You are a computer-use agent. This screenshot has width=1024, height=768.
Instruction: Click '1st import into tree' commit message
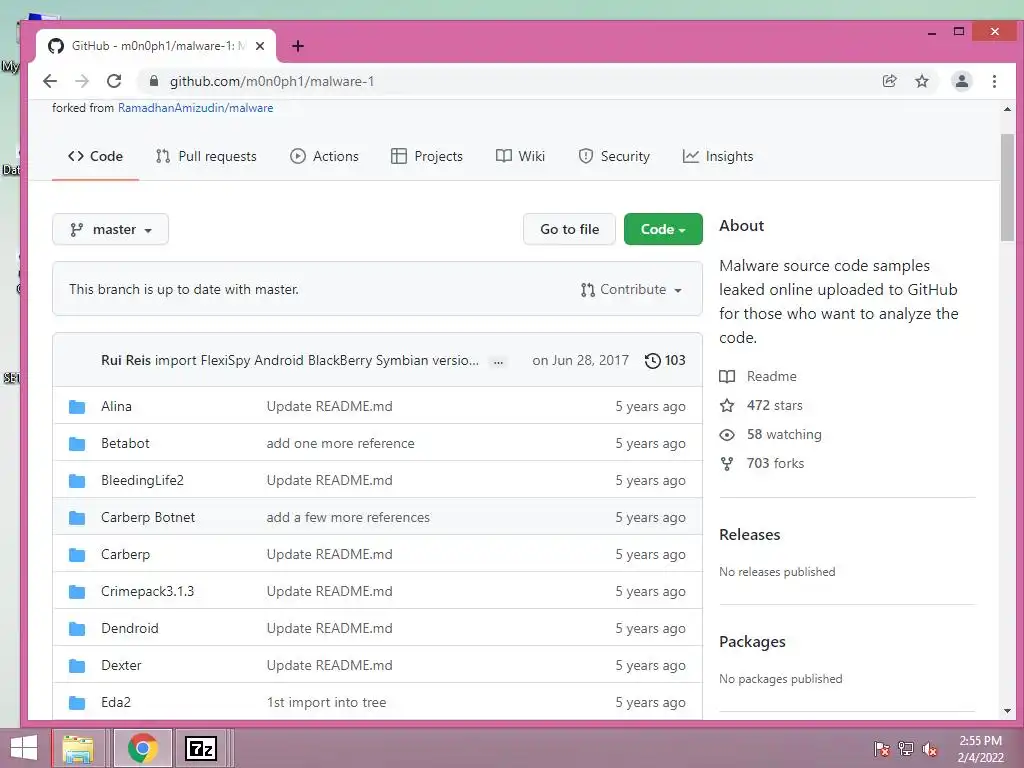327,703
